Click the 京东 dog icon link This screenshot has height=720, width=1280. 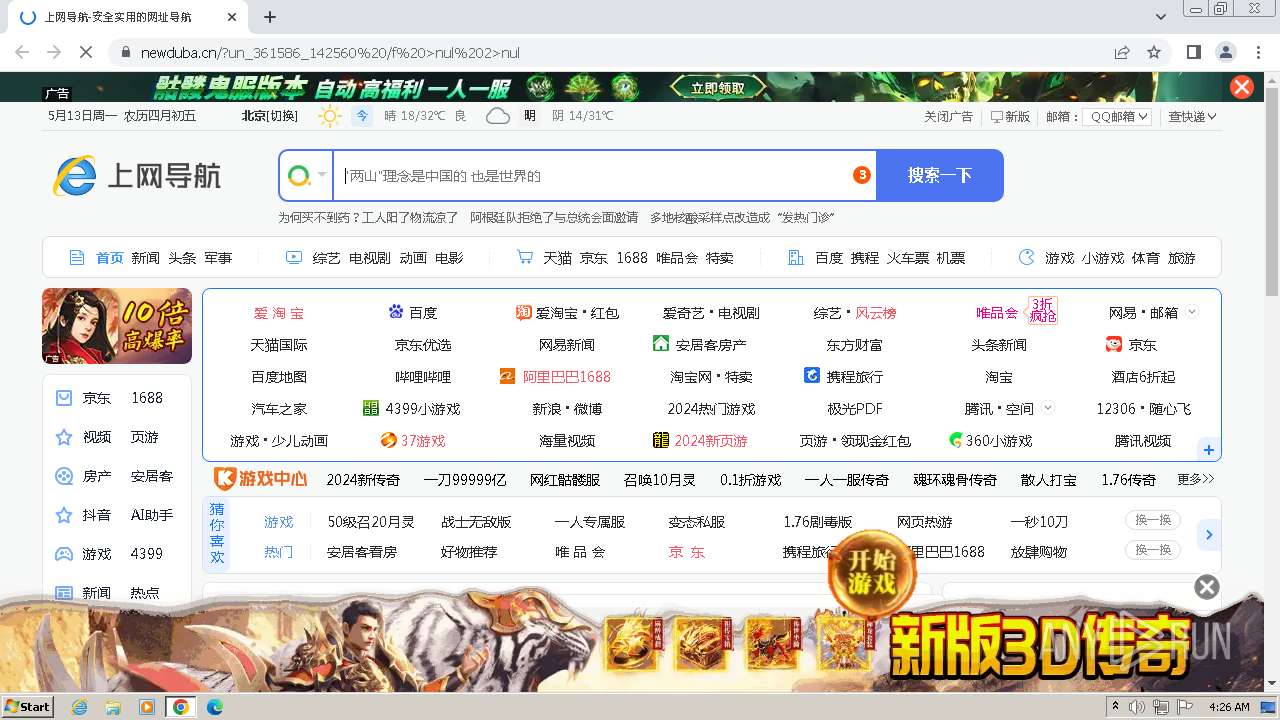coord(1114,344)
